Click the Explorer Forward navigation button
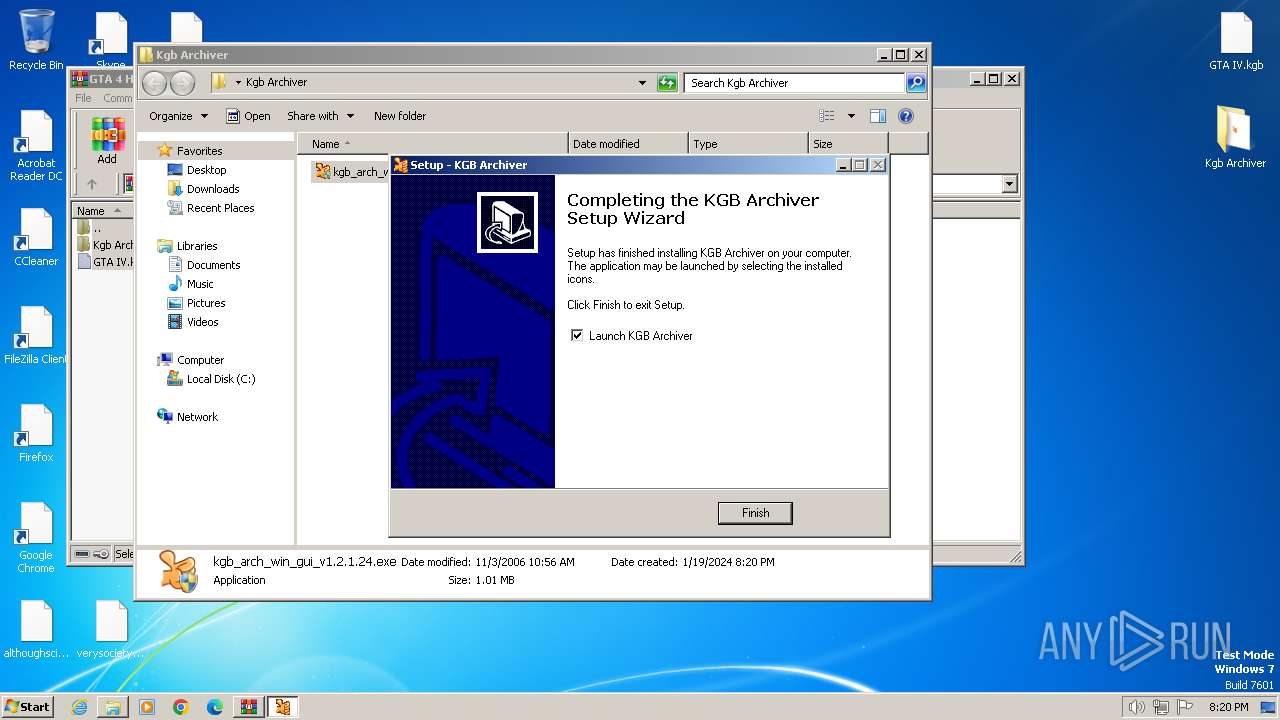Viewport: 1280px width, 720px height. click(x=182, y=83)
